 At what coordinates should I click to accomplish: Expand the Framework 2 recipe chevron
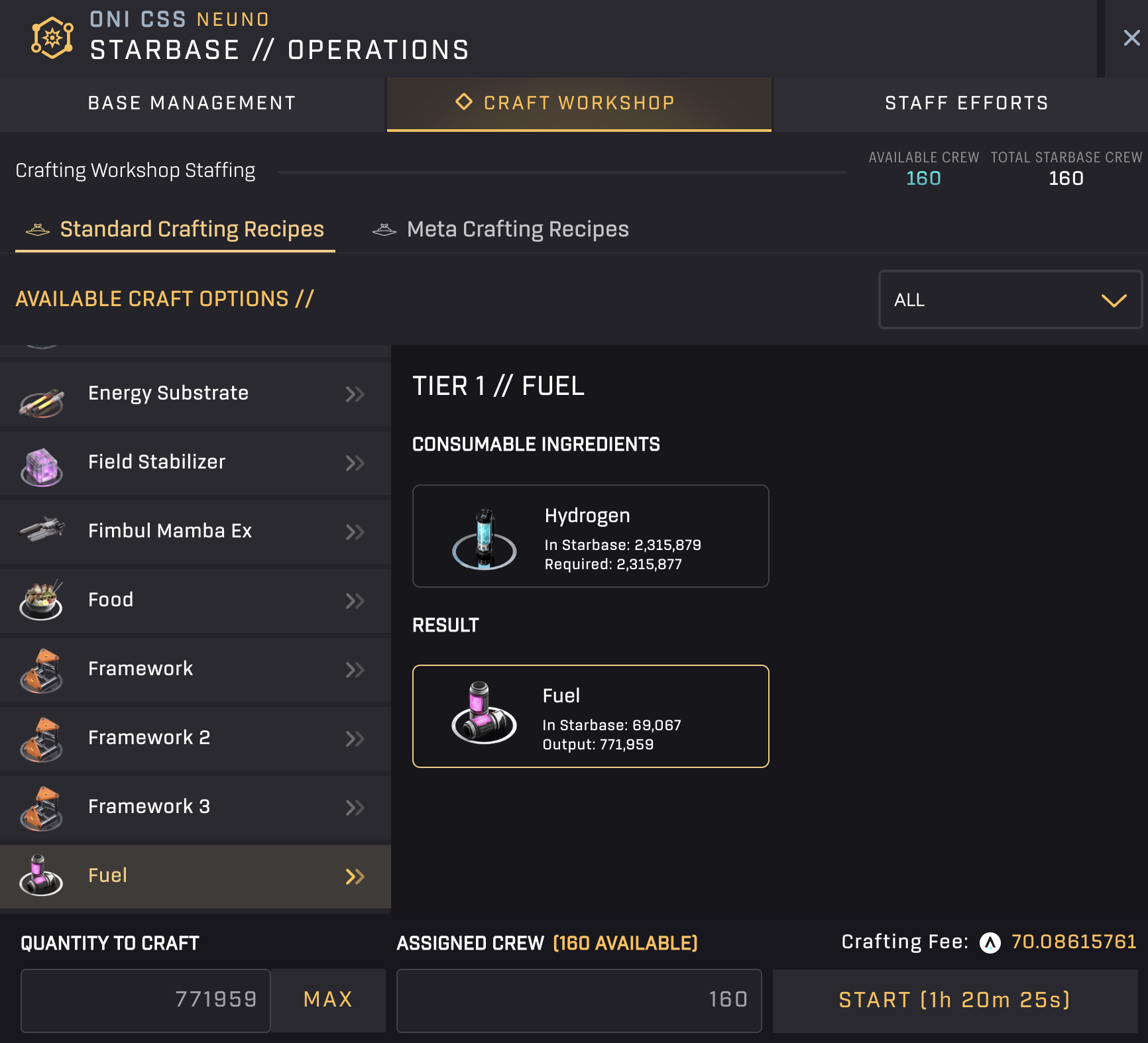(x=355, y=738)
